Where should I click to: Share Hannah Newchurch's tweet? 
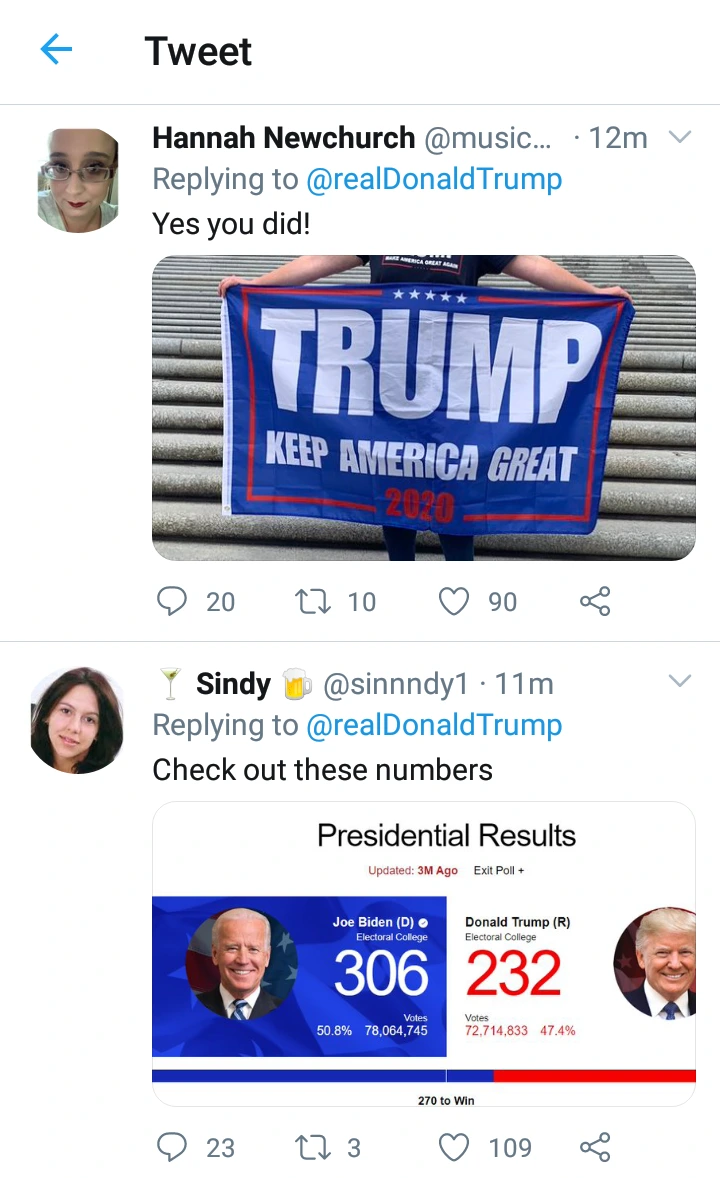pyautogui.click(x=595, y=601)
